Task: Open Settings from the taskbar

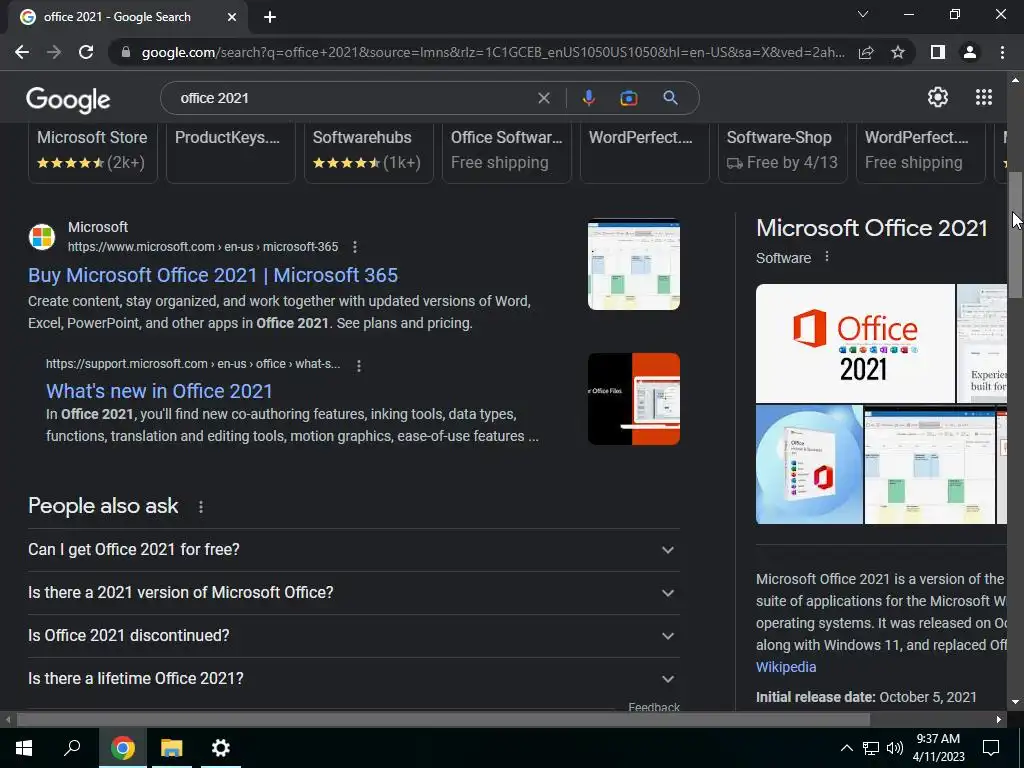Action: pos(221,748)
